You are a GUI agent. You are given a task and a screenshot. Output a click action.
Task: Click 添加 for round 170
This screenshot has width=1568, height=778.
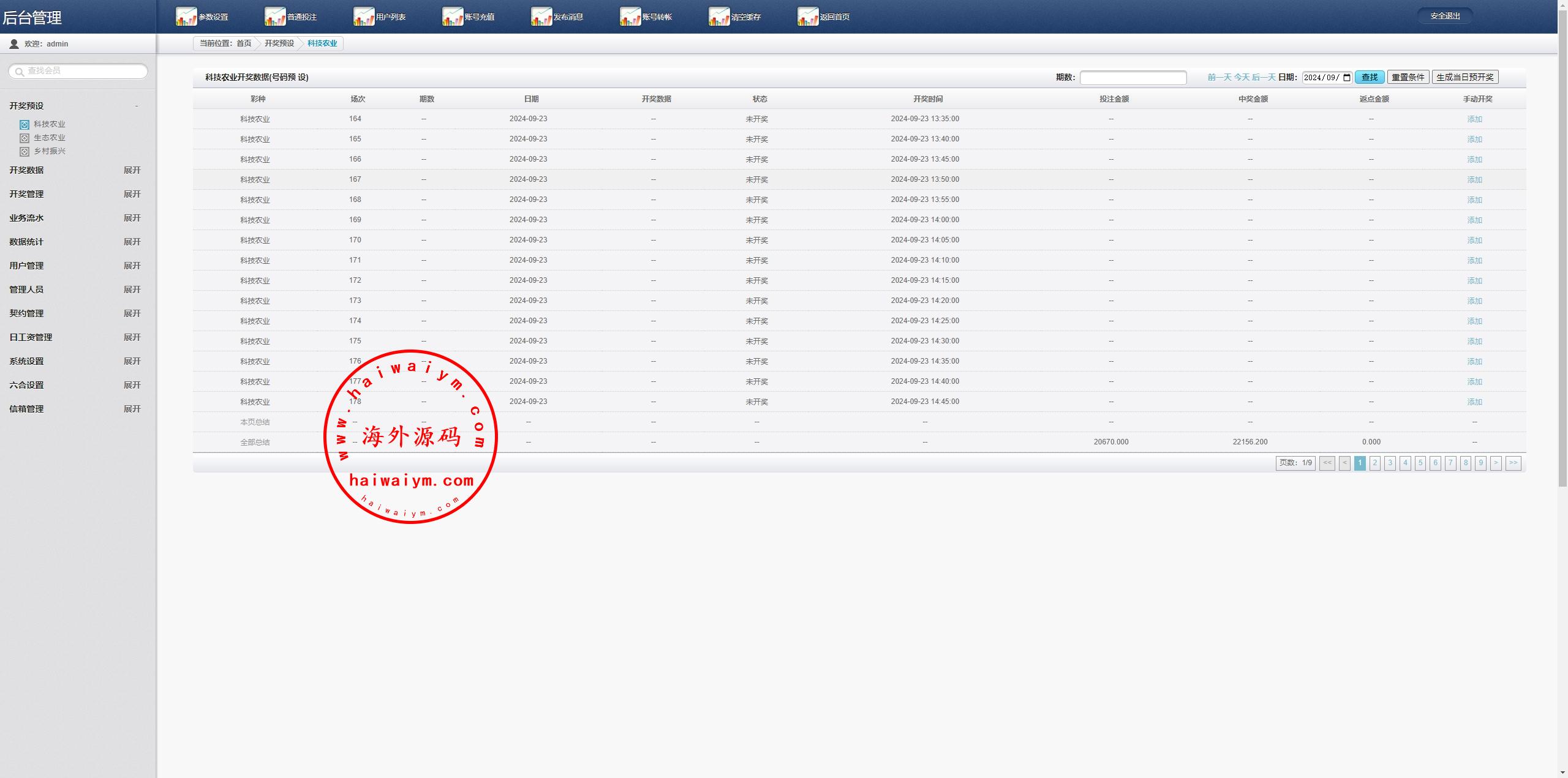pyautogui.click(x=1474, y=241)
